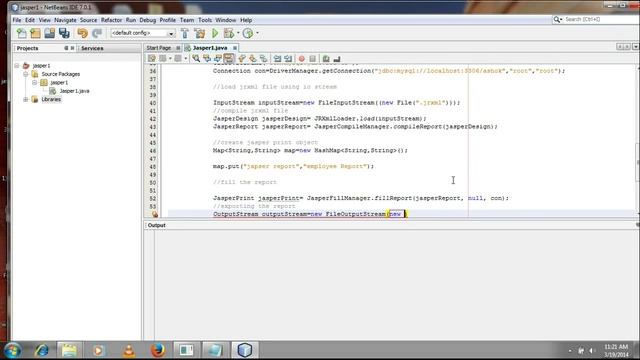This screenshot has width=640, height=360.
Task: Click the Open Project toolbar icon
Action: pos(50,33)
